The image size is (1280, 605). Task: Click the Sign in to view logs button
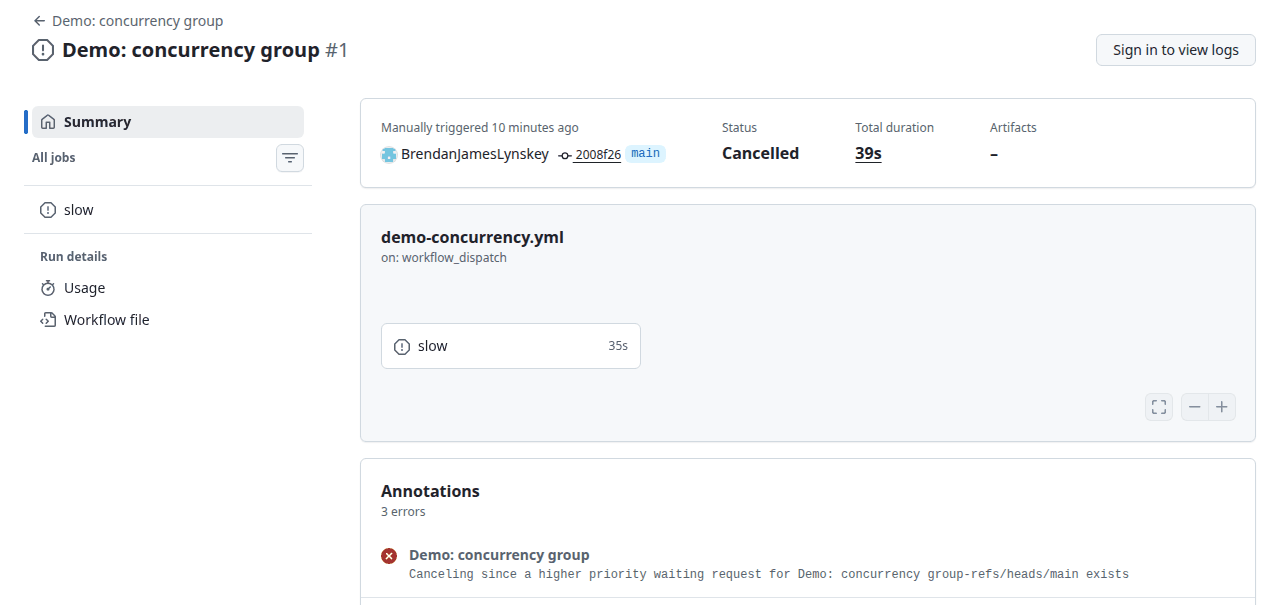[1176, 50]
